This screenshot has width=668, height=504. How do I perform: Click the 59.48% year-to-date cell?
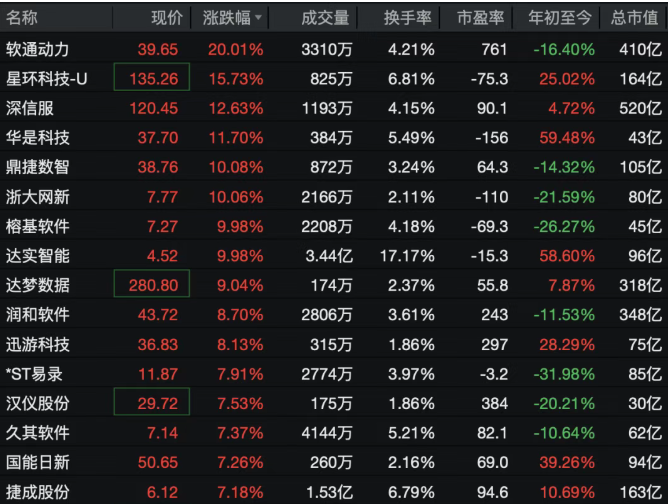click(567, 138)
